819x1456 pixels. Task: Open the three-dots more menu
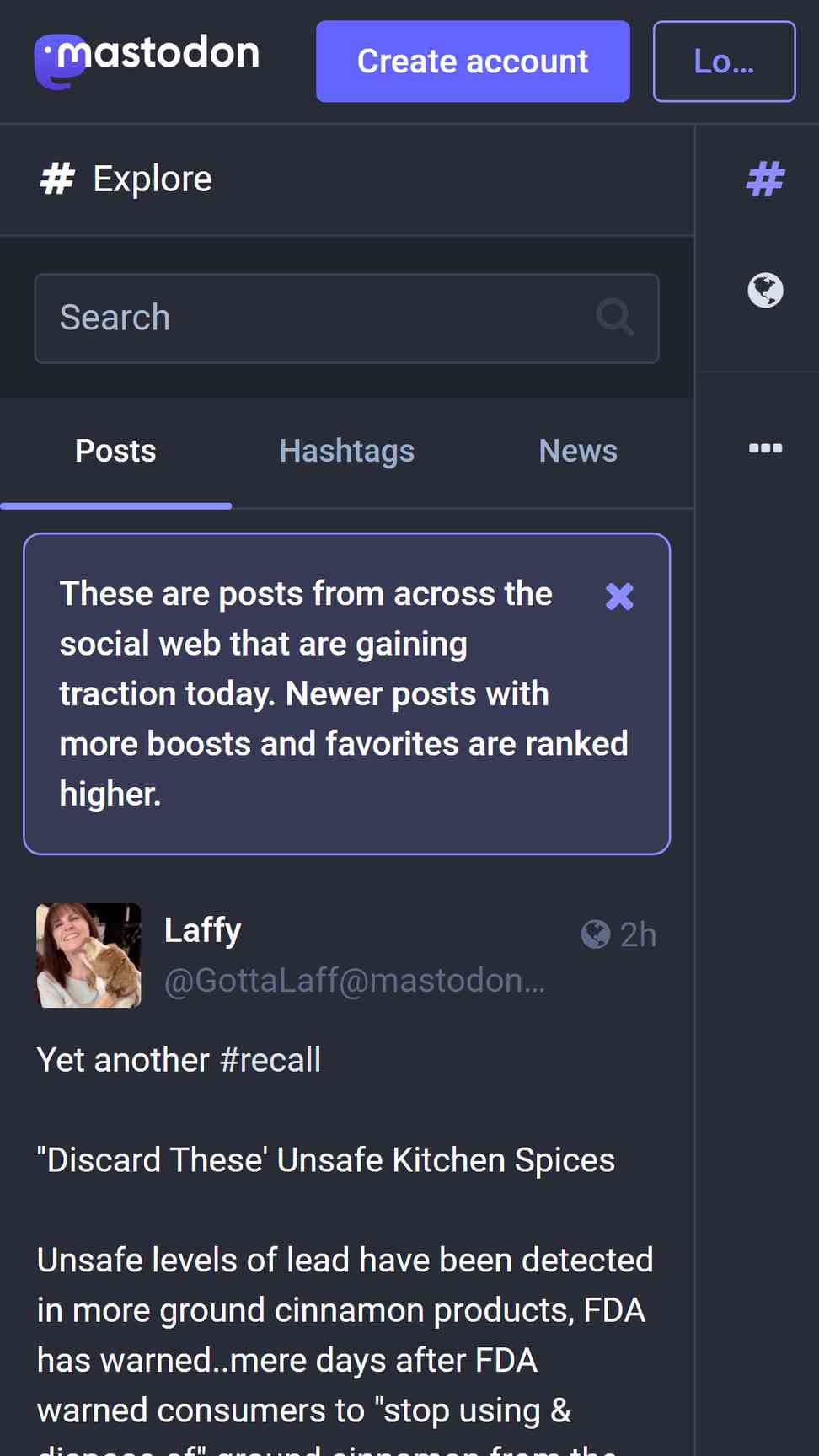tap(765, 447)
